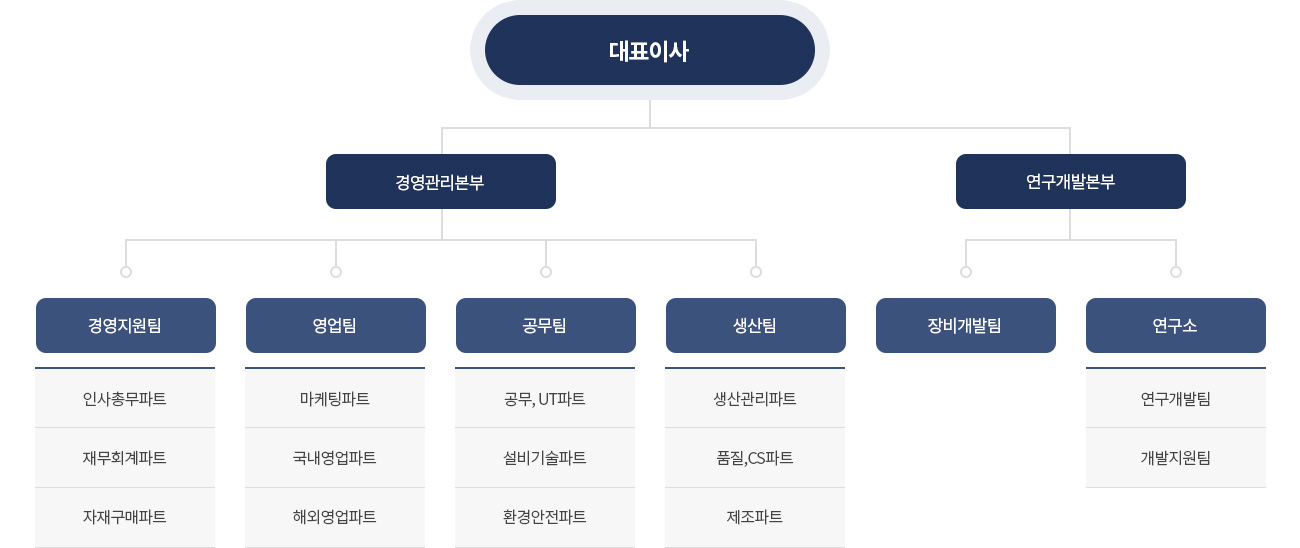
Task: Select 제조파트 under 생산팀
Action: click(755, 517)
